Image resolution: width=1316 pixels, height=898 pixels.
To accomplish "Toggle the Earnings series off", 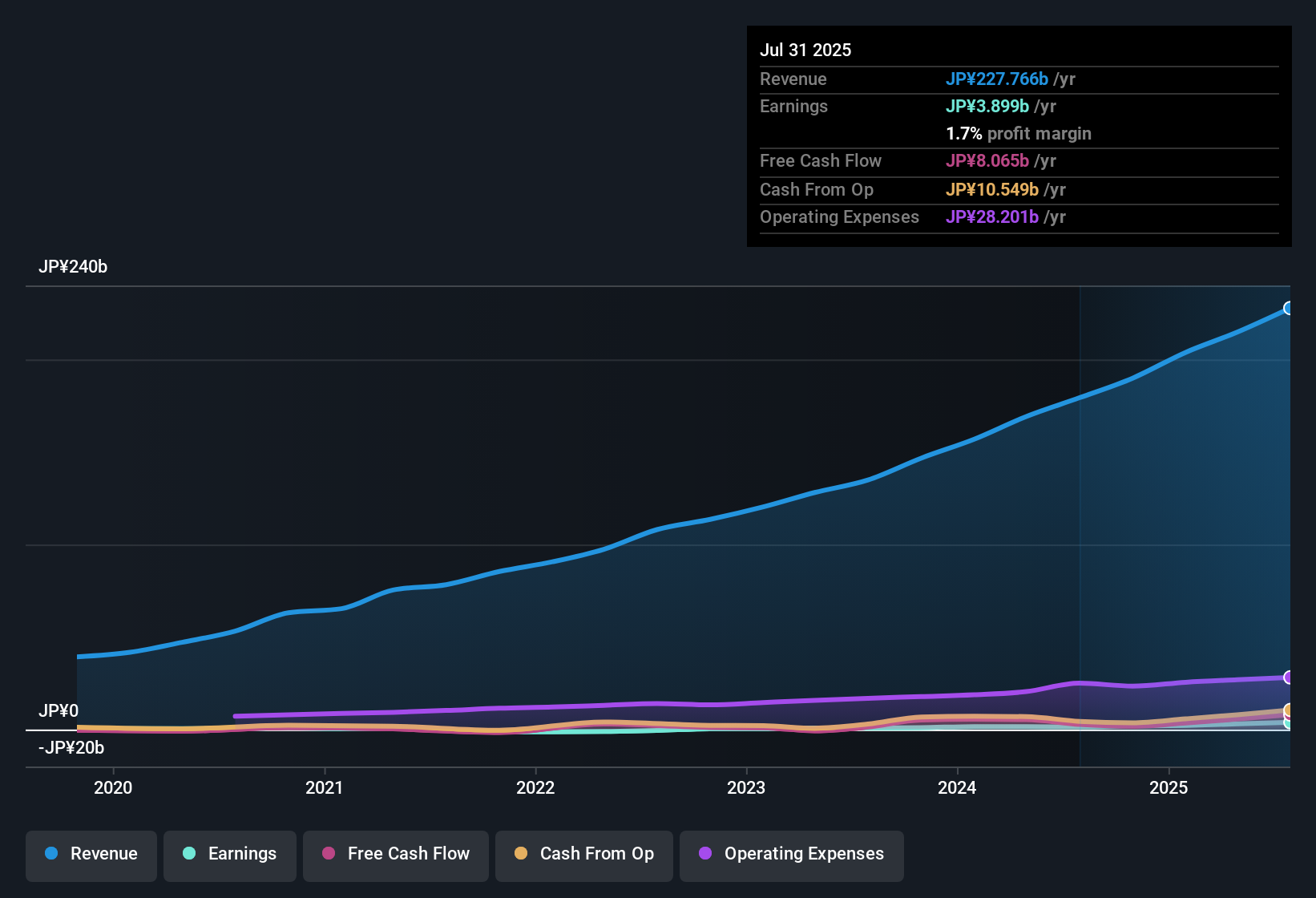I will tap(230, 855).
